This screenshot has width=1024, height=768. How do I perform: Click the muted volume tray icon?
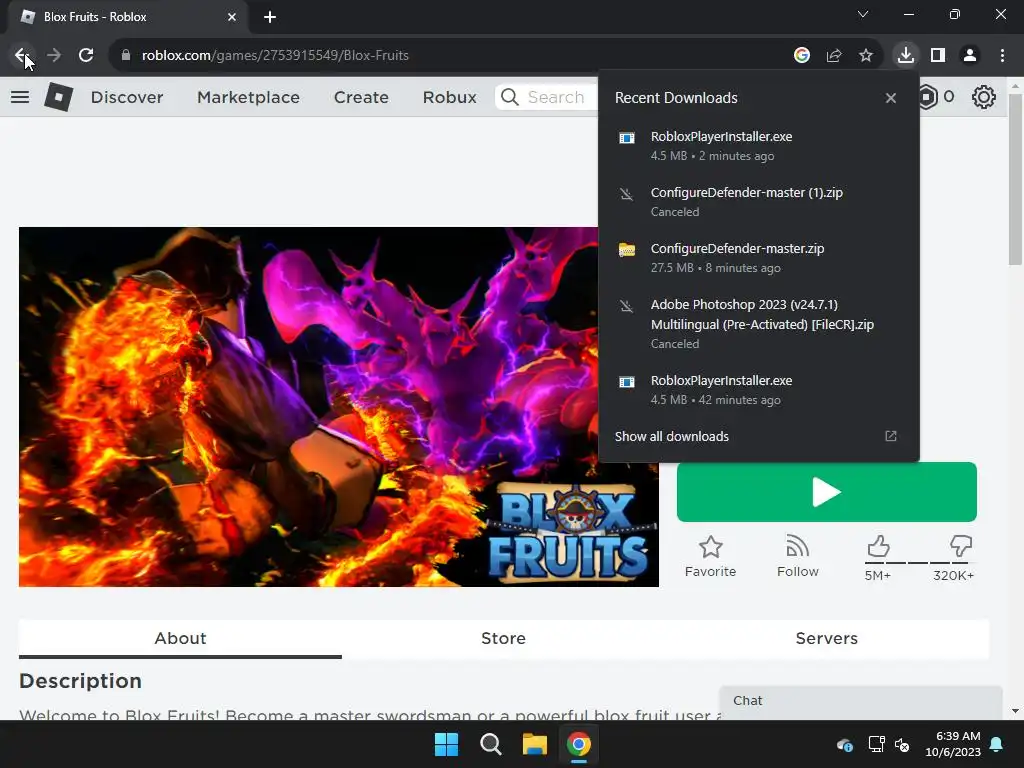pyautogui.click(x=902, y=744)
